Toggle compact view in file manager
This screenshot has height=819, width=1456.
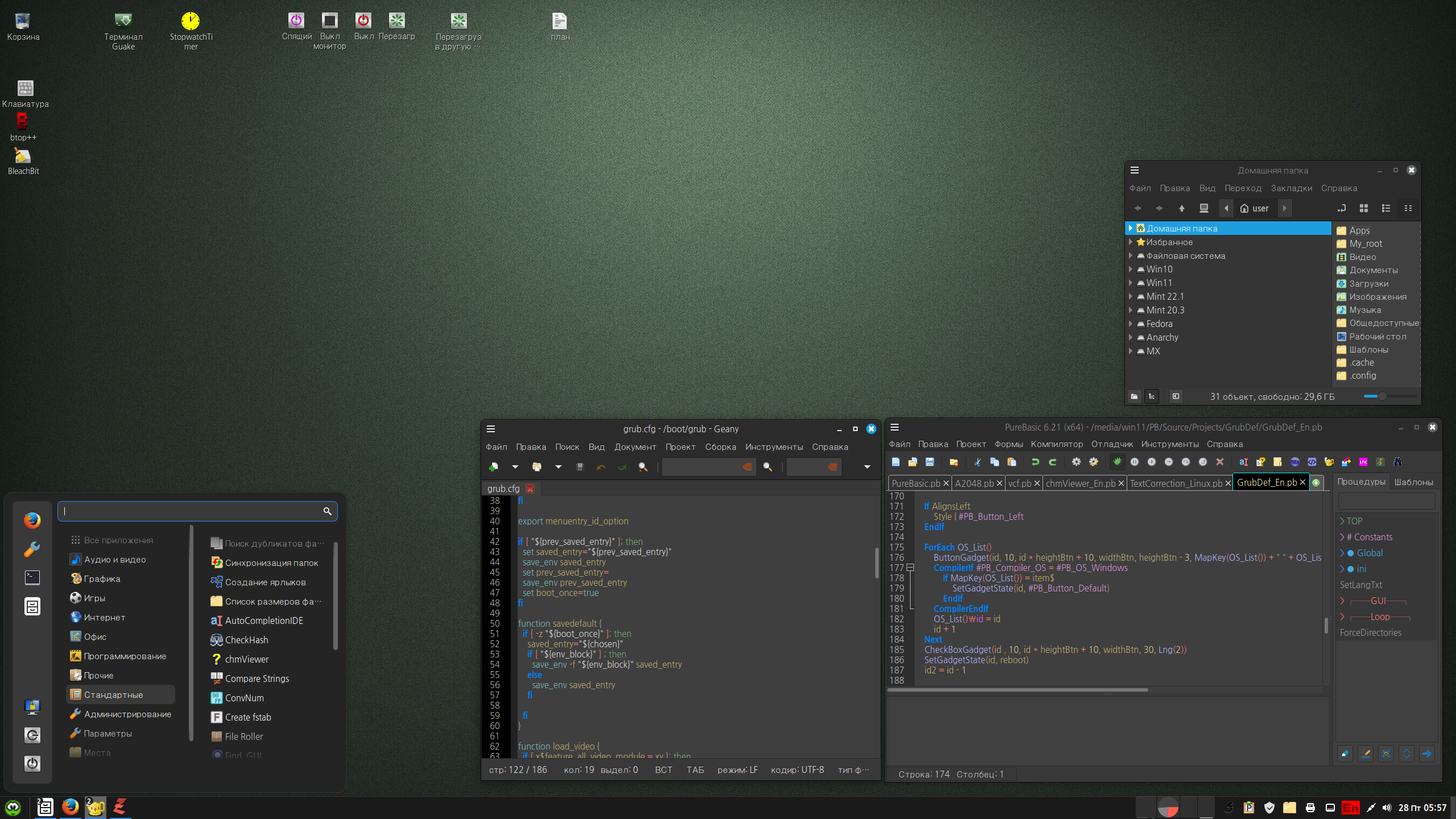pos(1408,208)
